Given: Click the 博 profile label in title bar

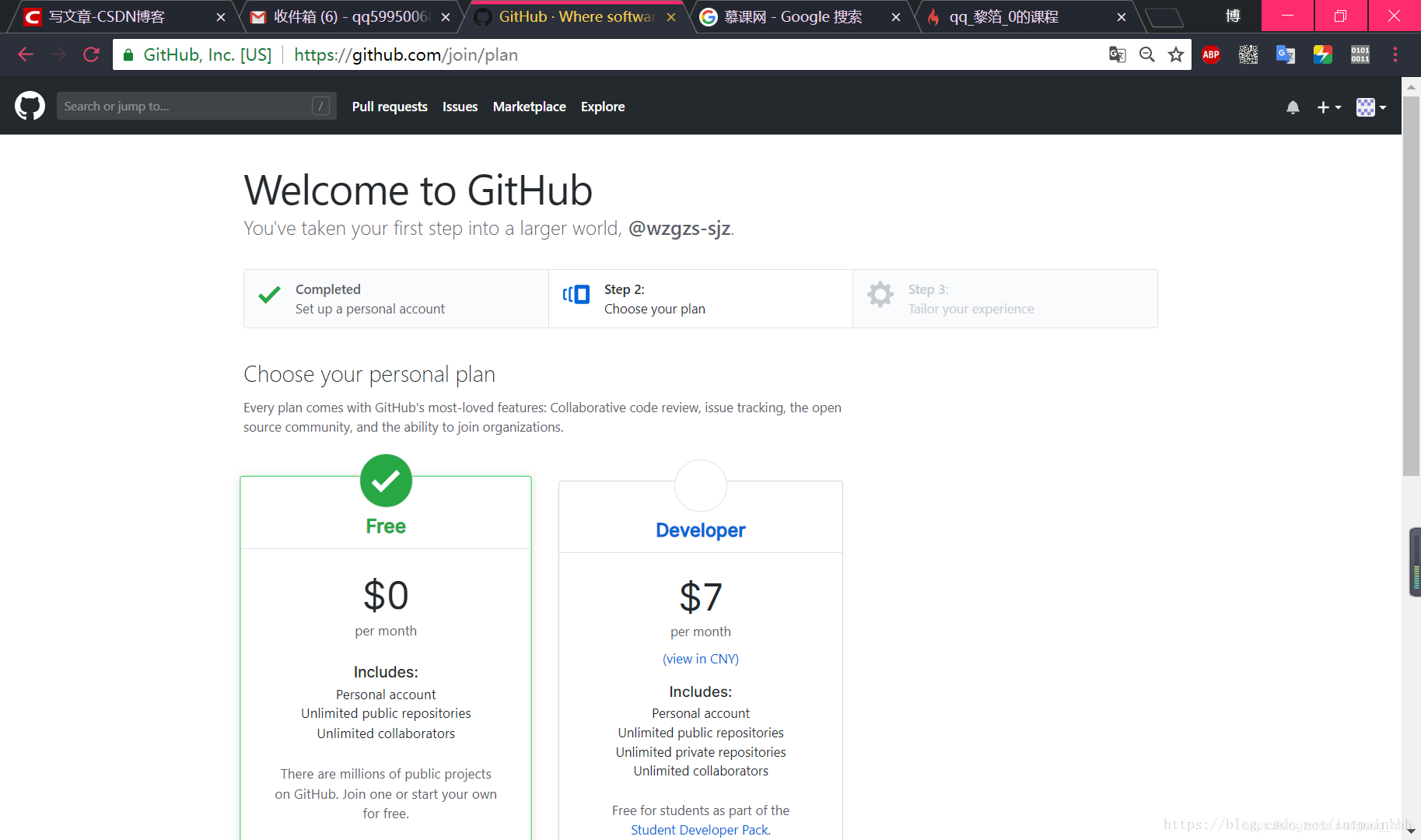Looking at the screenshot, I should (1233, 16).
